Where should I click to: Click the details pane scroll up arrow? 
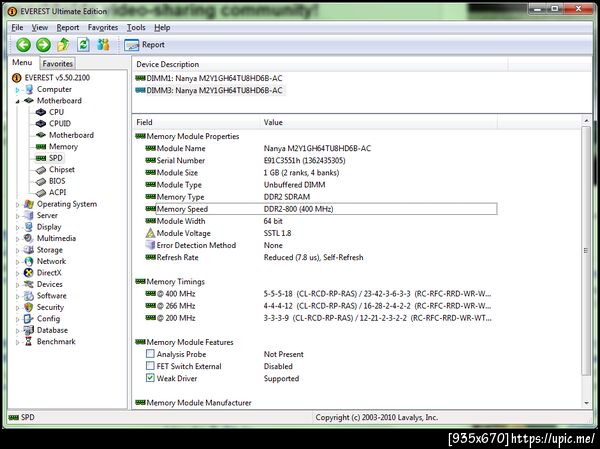tap(586, 121)
